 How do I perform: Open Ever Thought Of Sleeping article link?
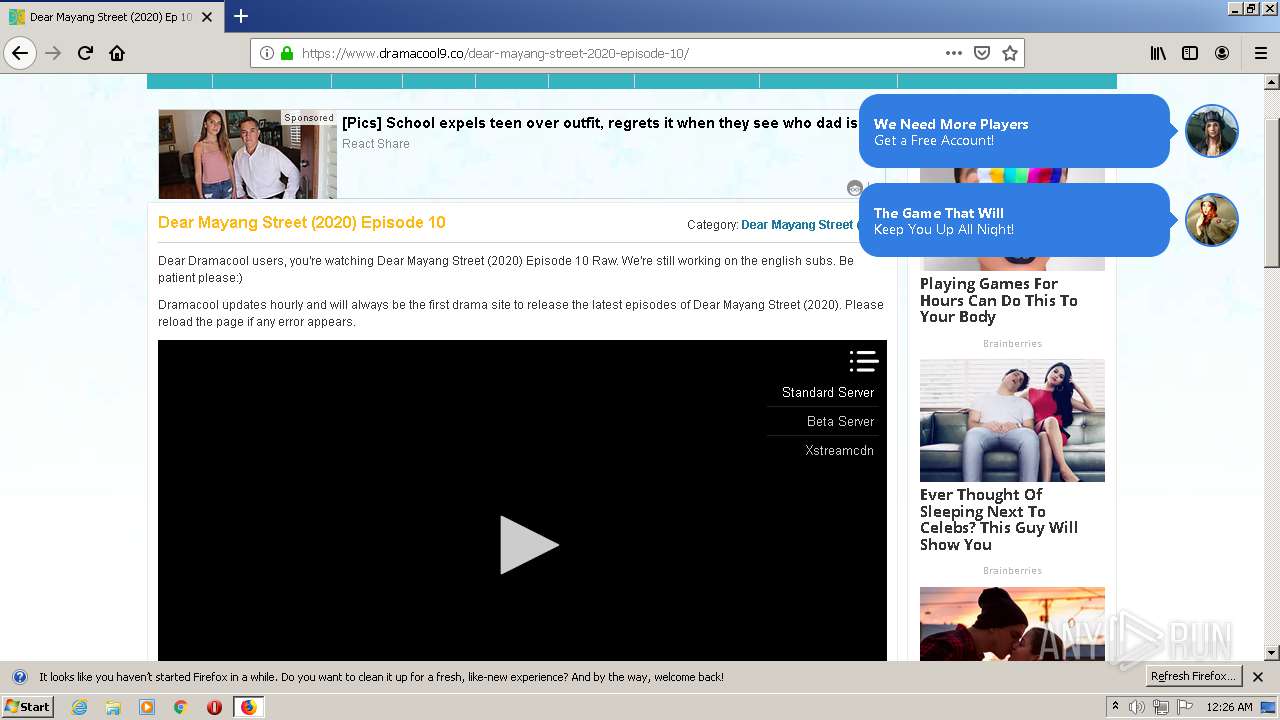[x=998, y=520]
